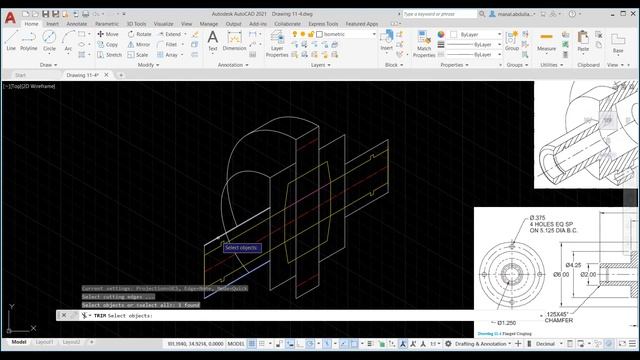This screenshot has height=360, width=640.
Task: Add a new drawing tab with plus
Action: click(x=121, y=75)
